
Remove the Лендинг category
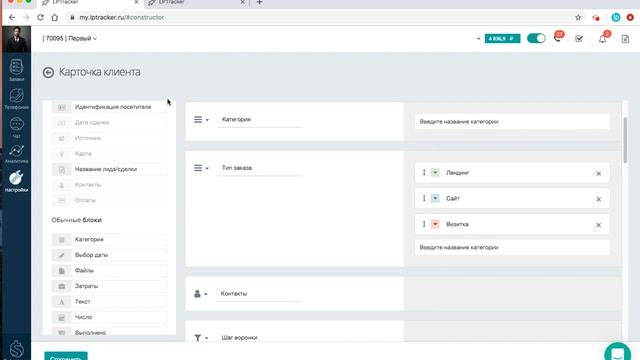click(x=598, y=173)
